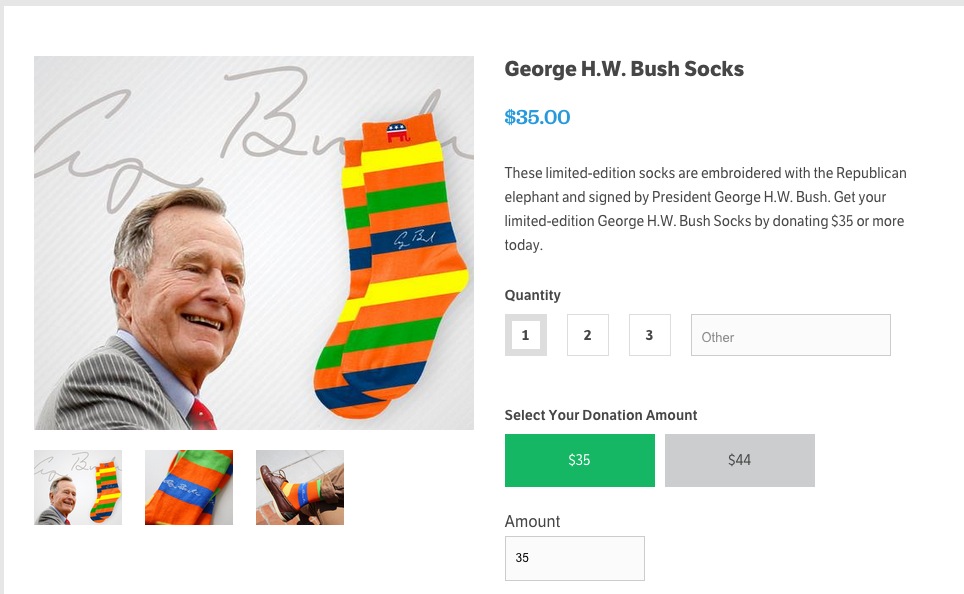Click the George H.W. Bush Socks title
Image resolution: width=964 pixels, height=594 pixels.
[624, 69]
